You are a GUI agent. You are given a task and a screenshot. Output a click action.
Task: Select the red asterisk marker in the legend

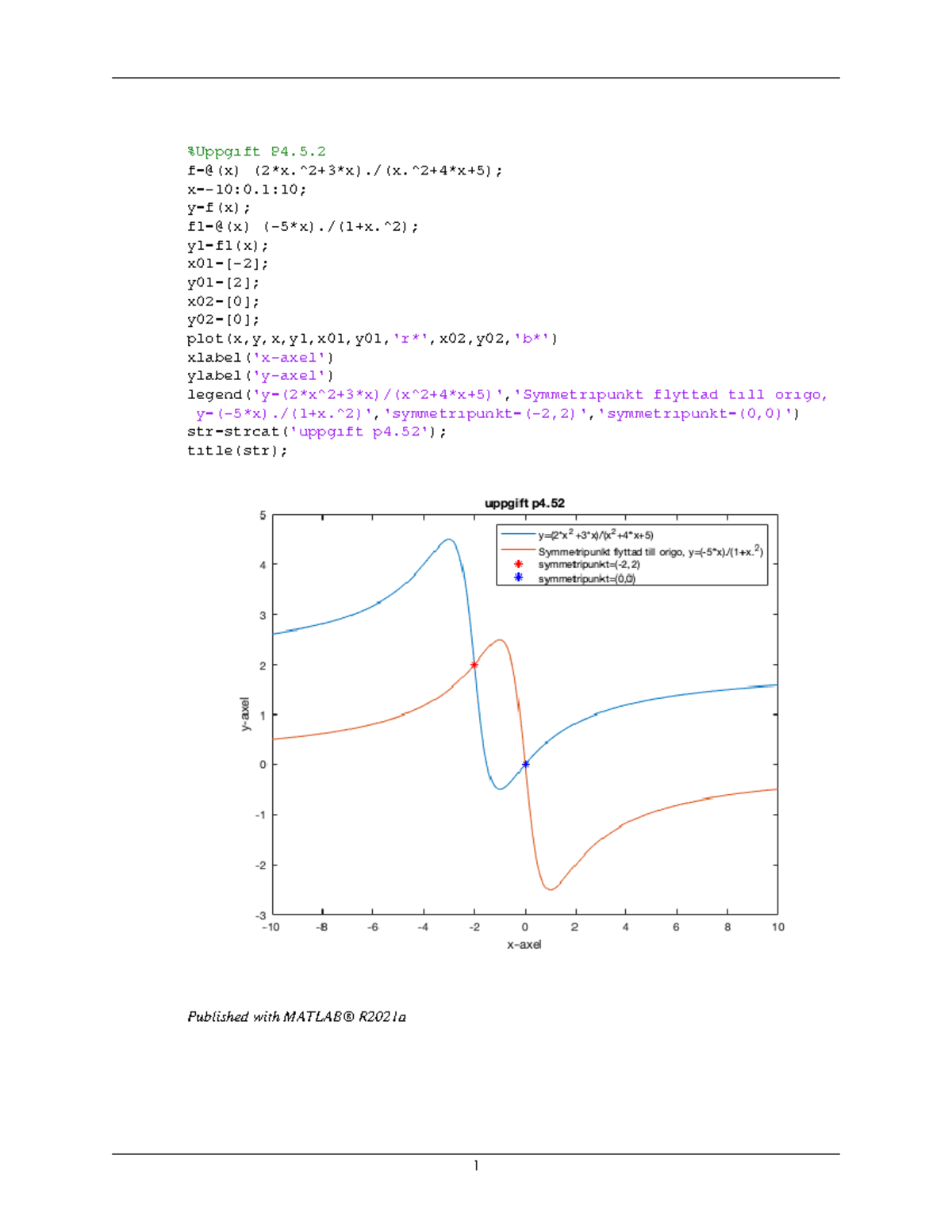coord(520,564)
